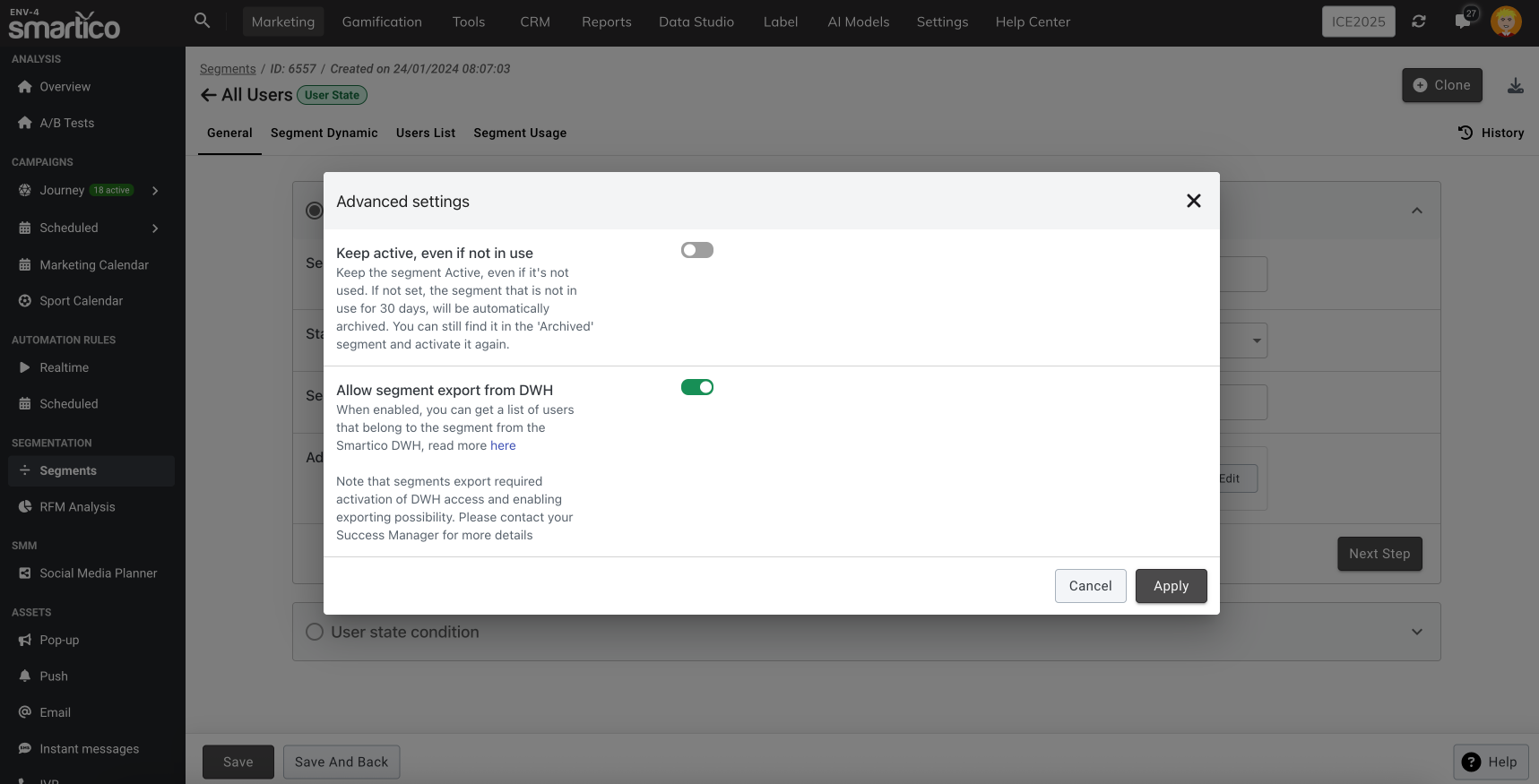The width and height of the screenshot is (1539, 784).
Task: Open the Gamification menu
Action: [382, 22]
